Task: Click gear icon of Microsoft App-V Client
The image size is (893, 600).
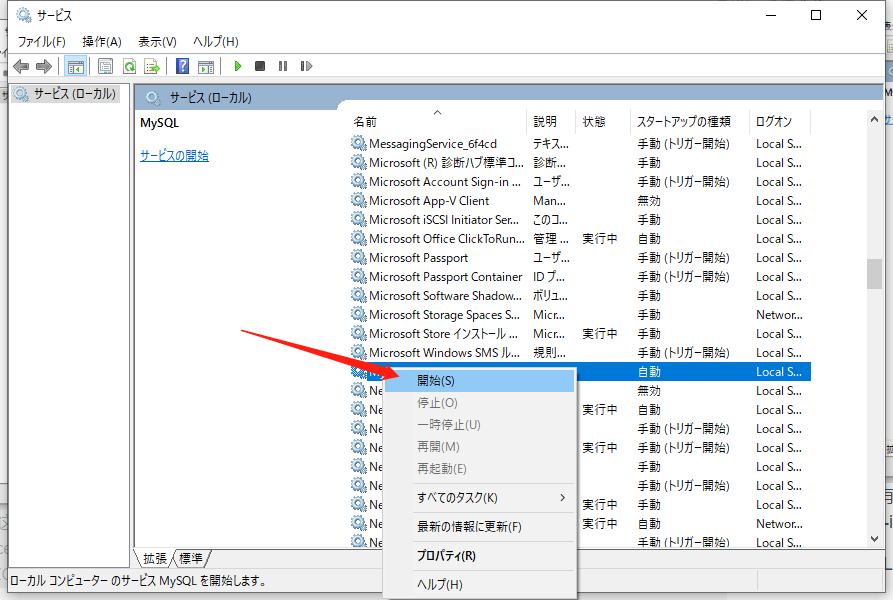Action: click(358, 200)
